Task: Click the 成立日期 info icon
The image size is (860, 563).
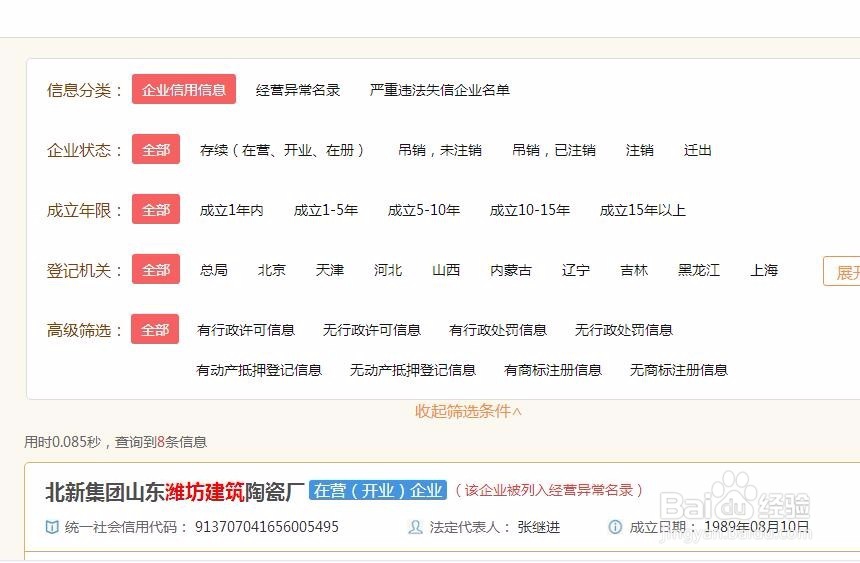Action: (615, 527)
